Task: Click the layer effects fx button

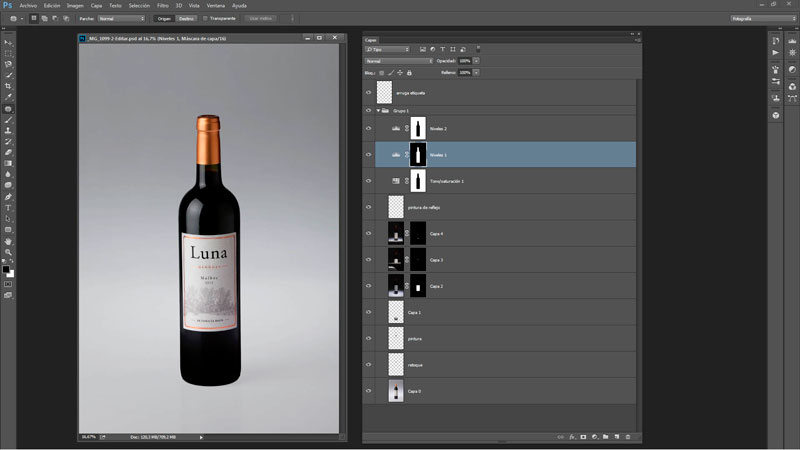Action: click(x=572, y=437)
